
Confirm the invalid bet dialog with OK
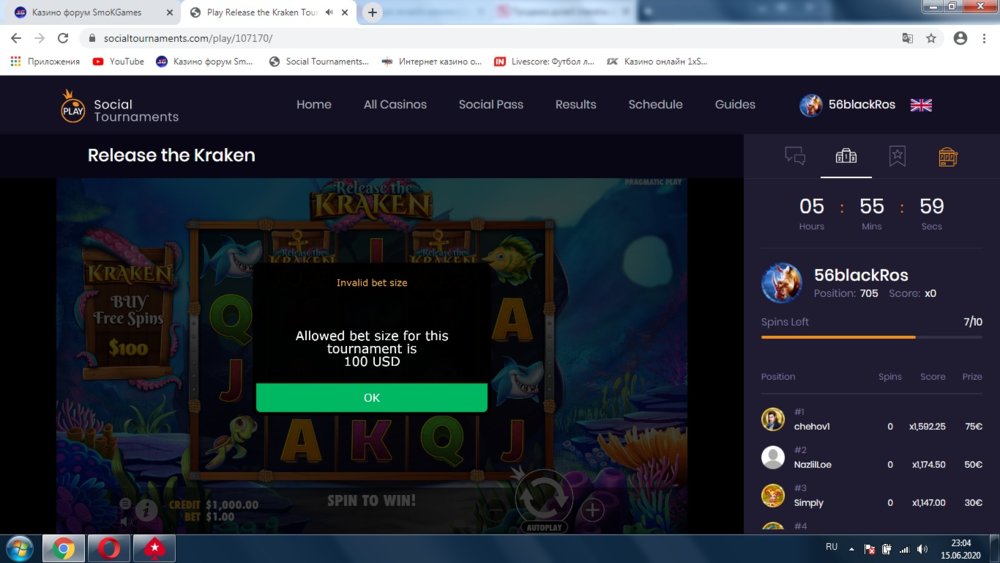[372, 397]
